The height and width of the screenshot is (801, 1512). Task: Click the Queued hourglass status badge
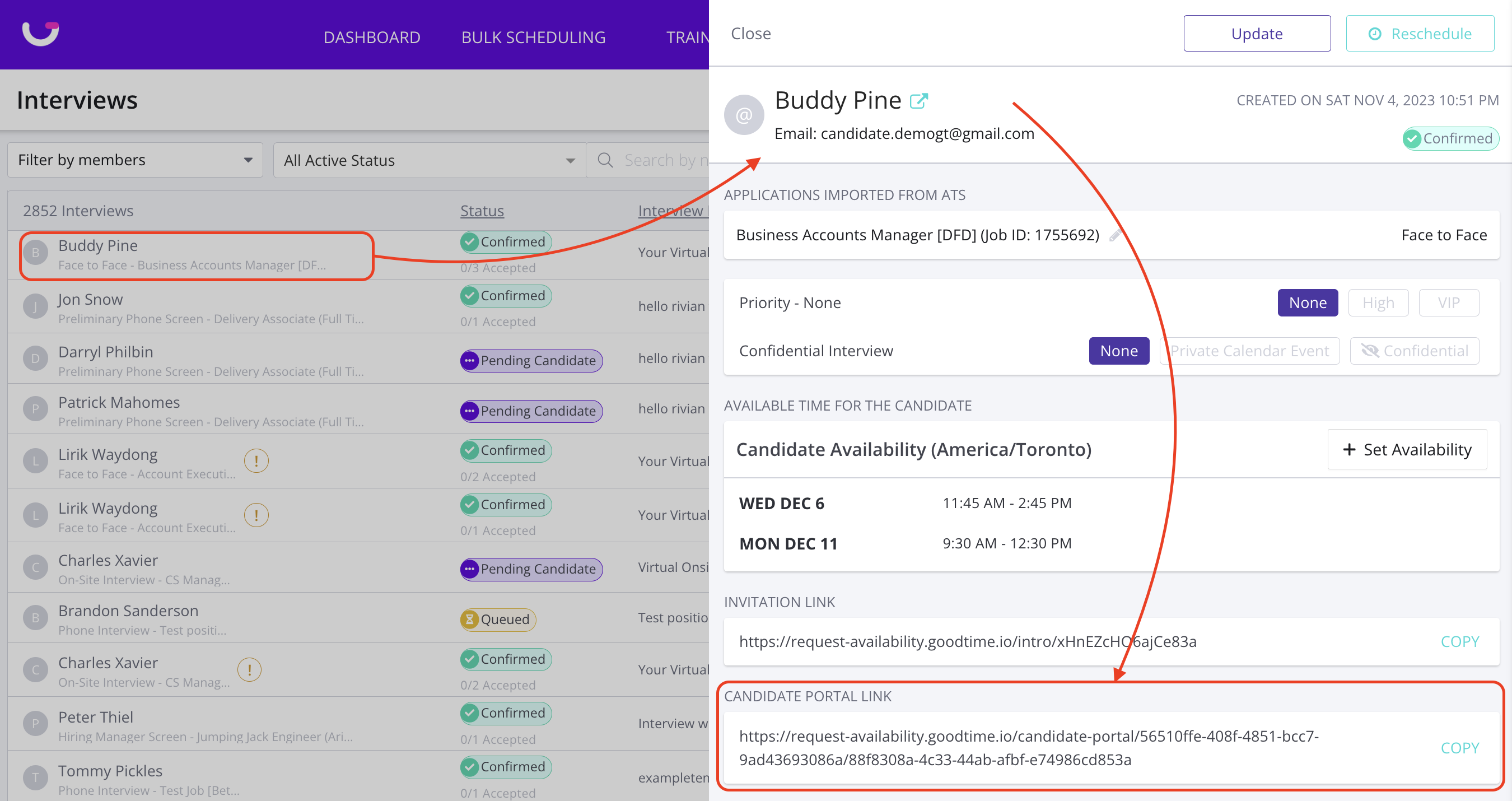tap(498, 619)
